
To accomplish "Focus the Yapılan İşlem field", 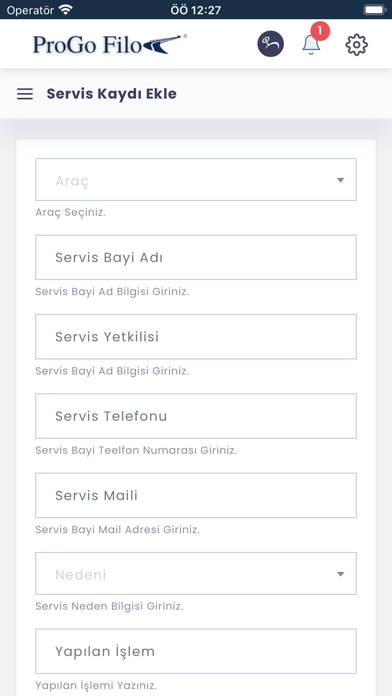I will (196, 651).
